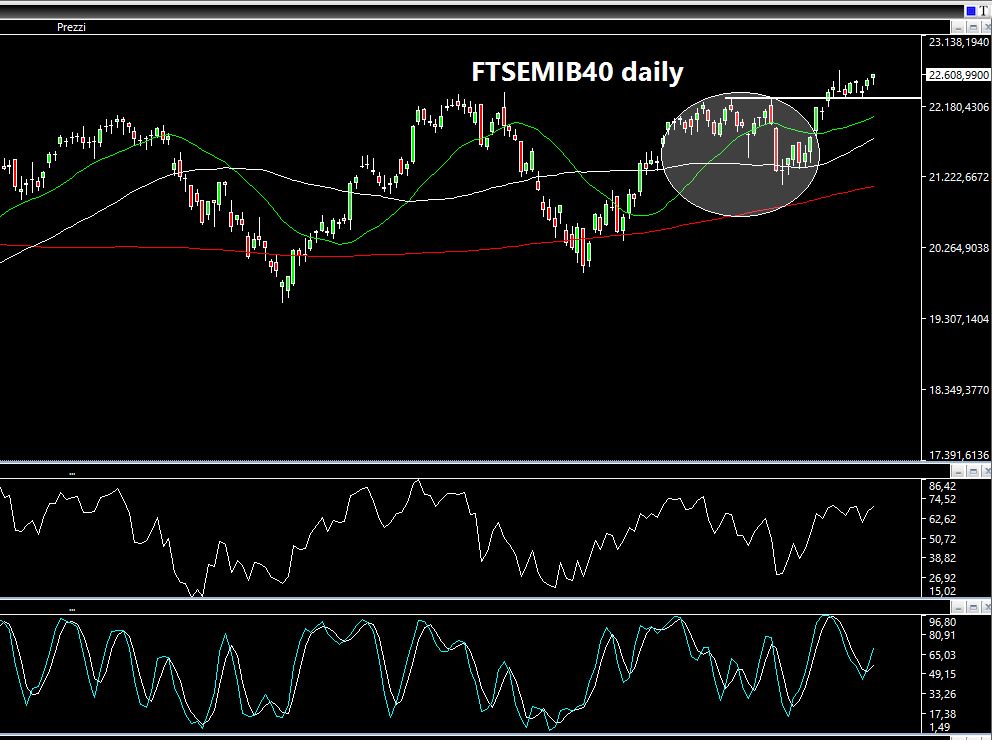Click the 38,82 indicator scale value
This screenshot has width=992, height=740.
pos(943,558)
